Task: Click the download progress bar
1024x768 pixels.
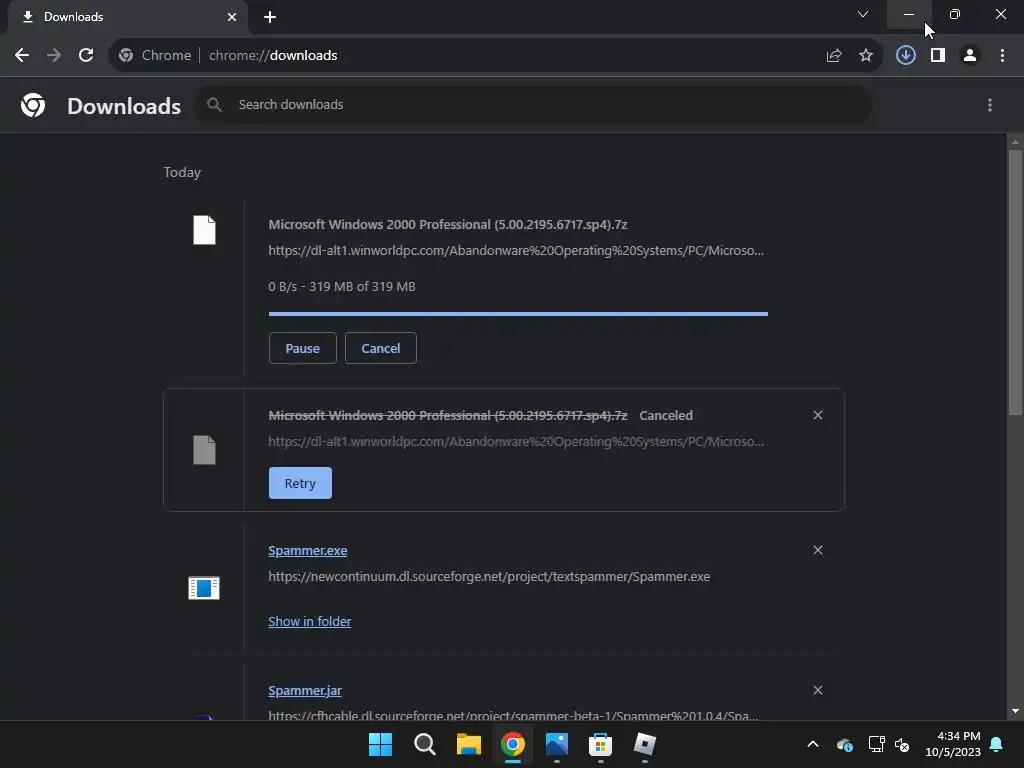Action: pos(518,314)
